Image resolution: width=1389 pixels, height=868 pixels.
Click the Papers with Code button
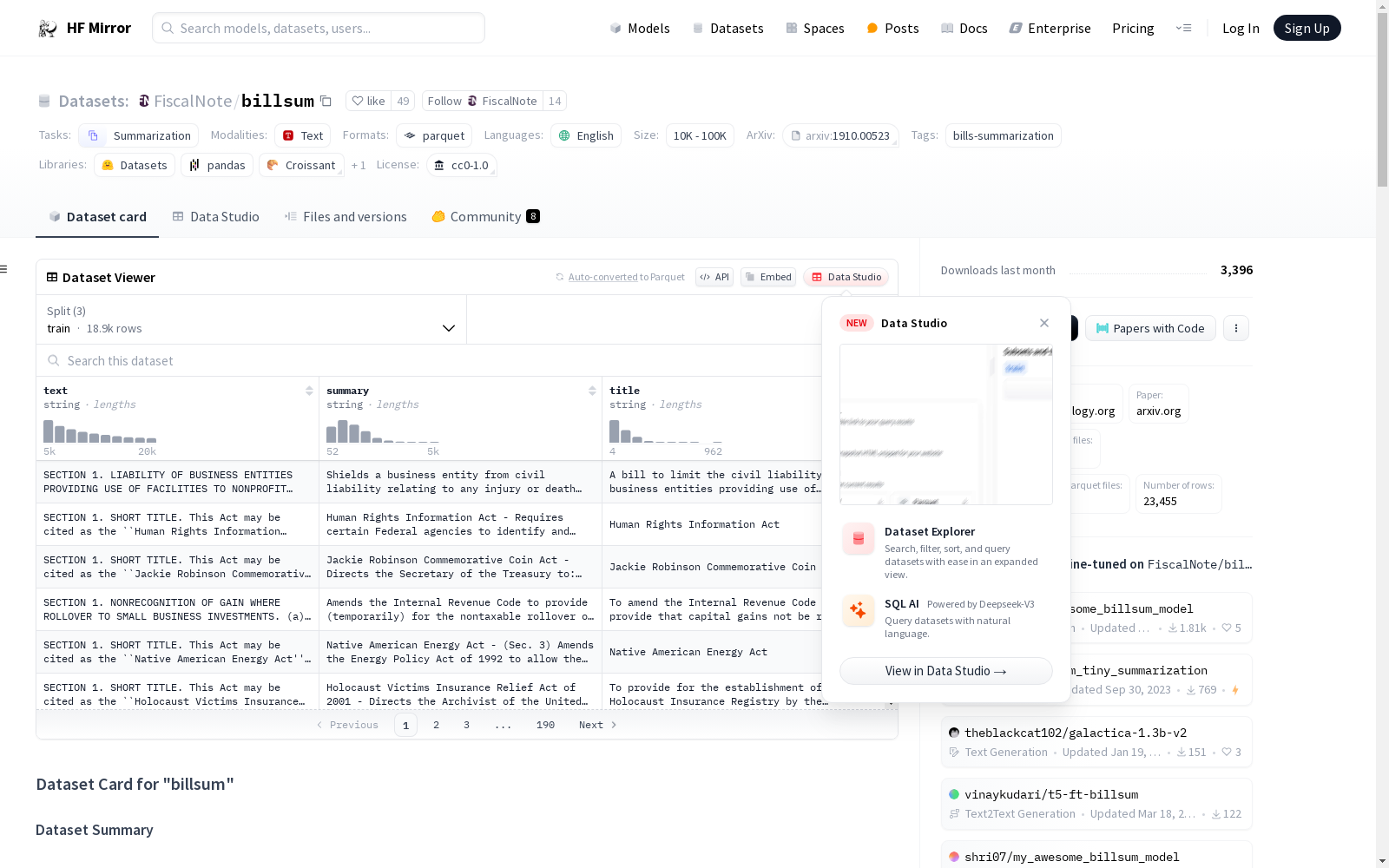1150,328
